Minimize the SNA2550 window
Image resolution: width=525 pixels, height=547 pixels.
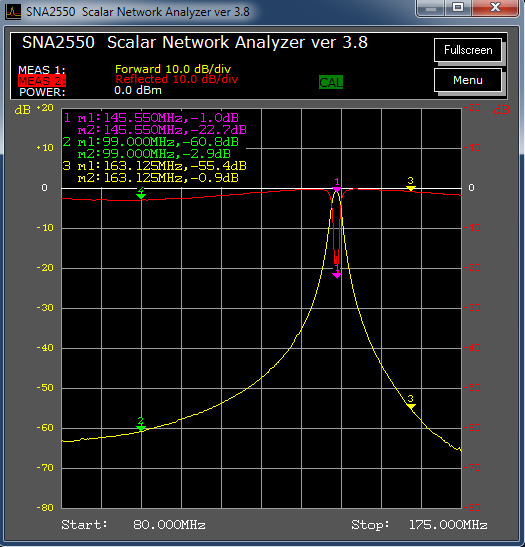pyautogui.click(x=431, y=8)
